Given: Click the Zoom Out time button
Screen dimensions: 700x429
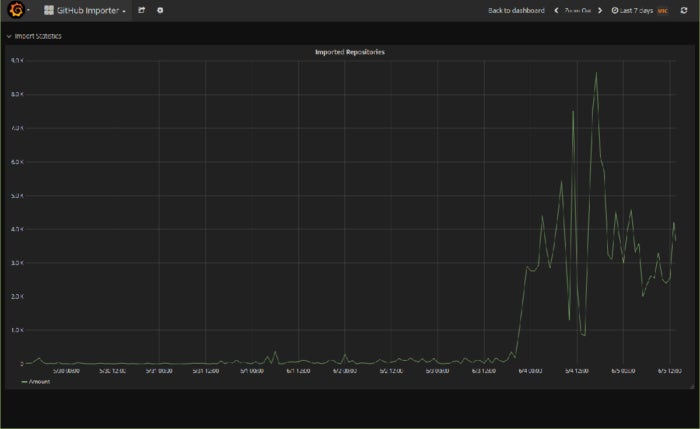Looking at the screenshot, I should (x=577, y=10).
